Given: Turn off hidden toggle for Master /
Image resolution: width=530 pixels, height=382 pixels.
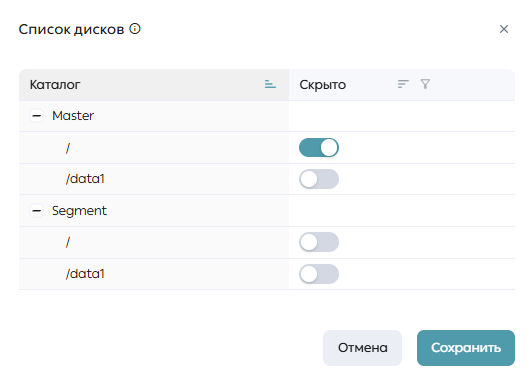Looking at the screenshot, I should pos(319,147).
